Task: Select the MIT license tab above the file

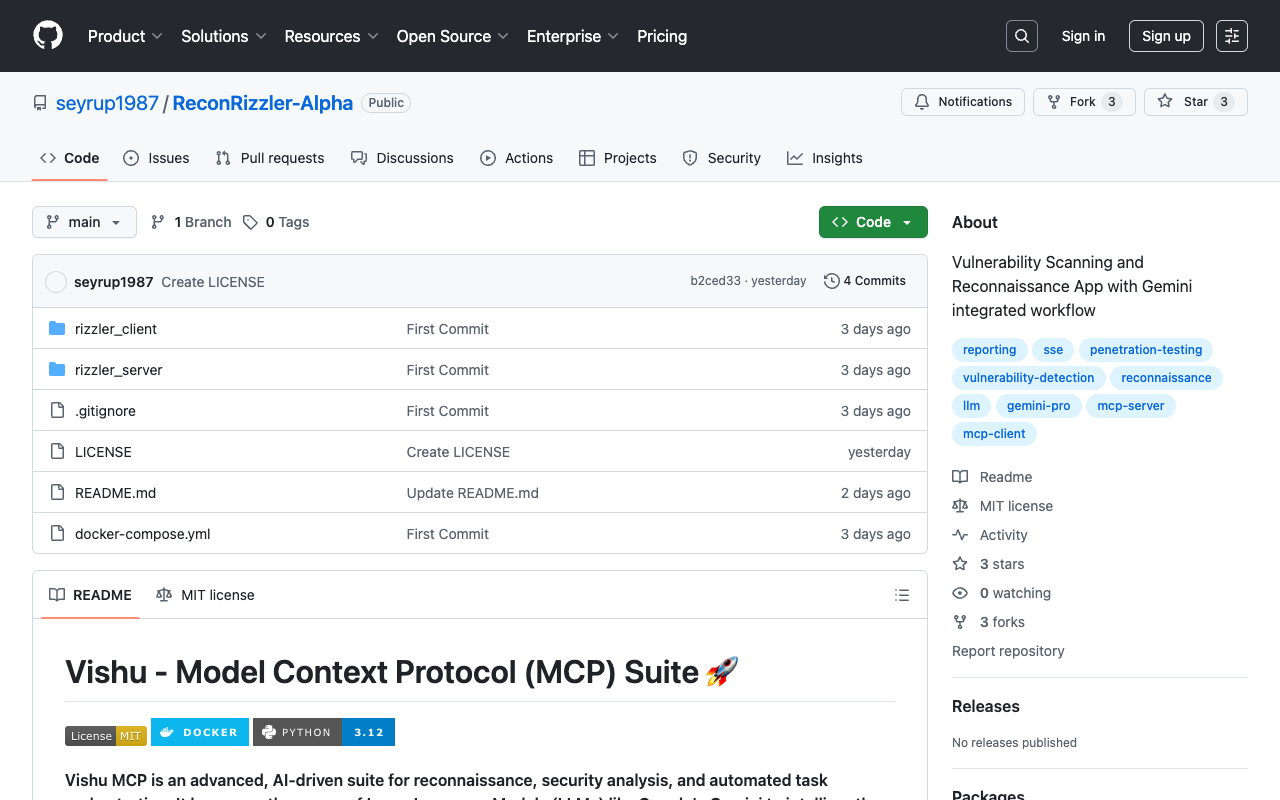Action: point(205,595)
